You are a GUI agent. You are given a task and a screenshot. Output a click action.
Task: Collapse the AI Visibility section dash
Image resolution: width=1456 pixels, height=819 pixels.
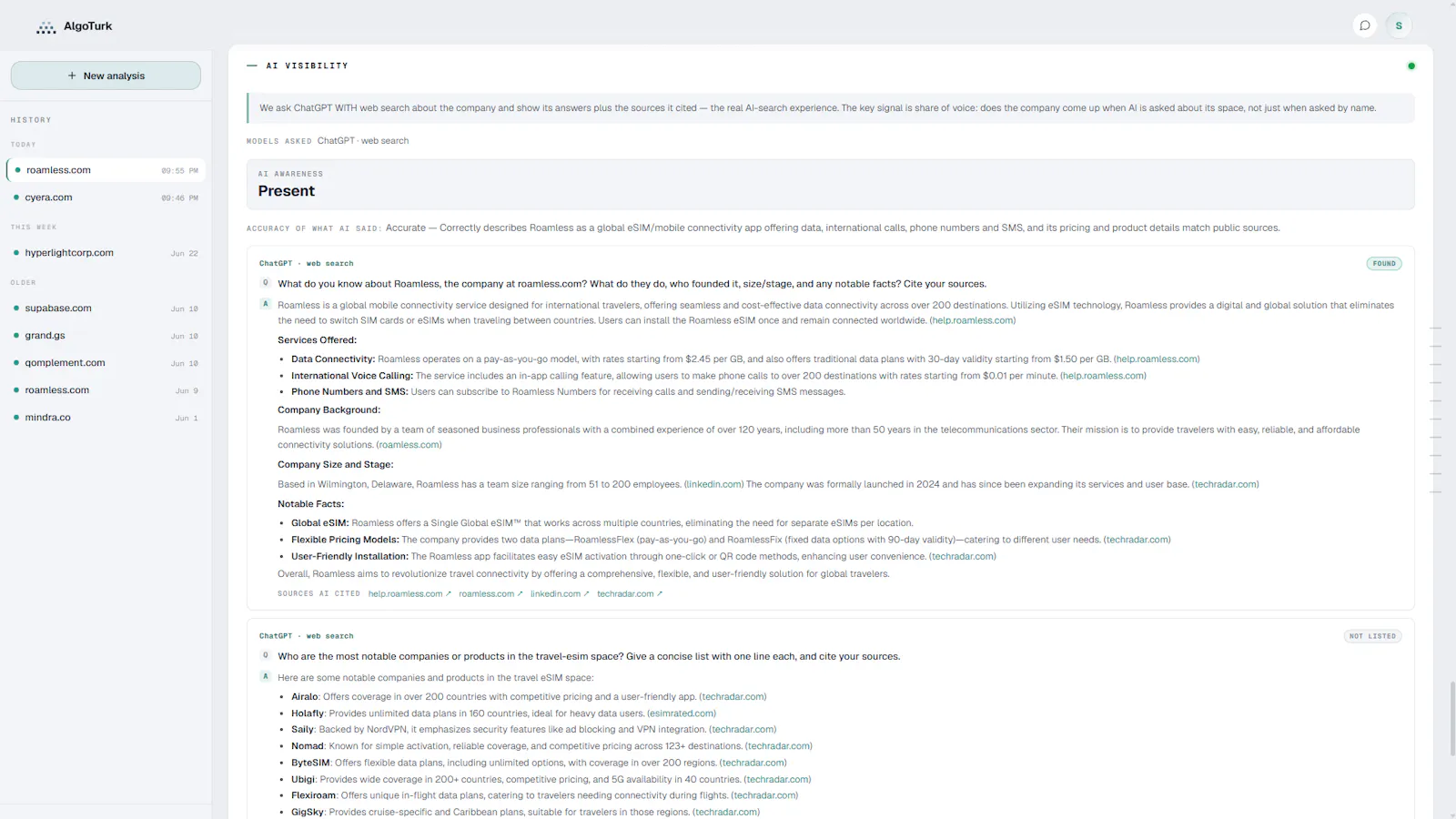point(252,66)
